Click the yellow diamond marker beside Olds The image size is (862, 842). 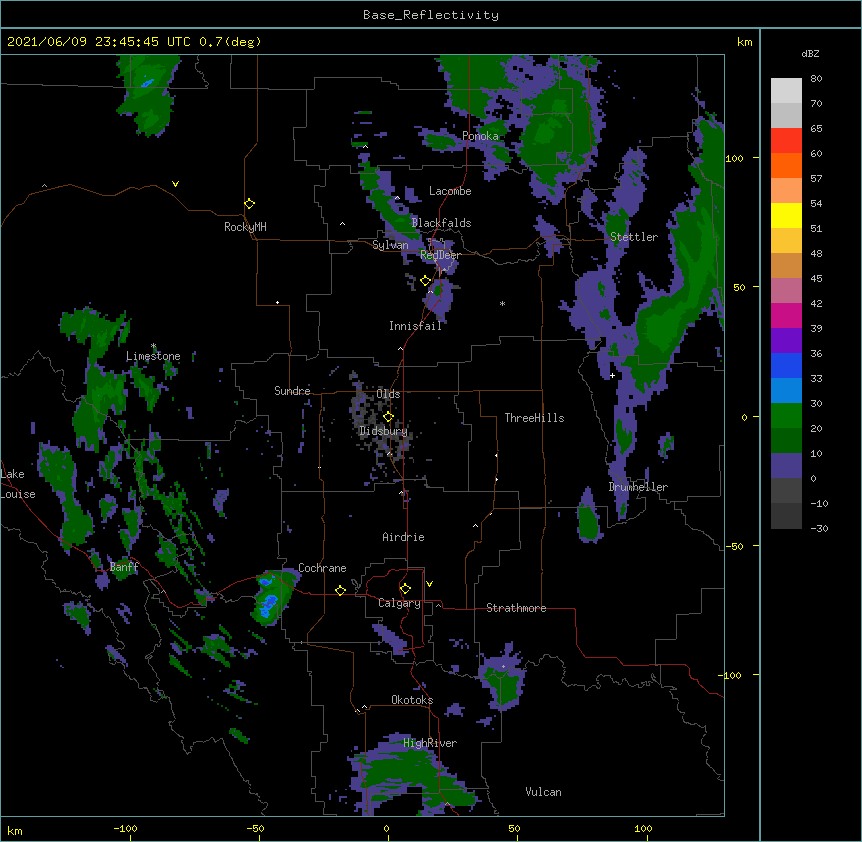pos(388,417)
